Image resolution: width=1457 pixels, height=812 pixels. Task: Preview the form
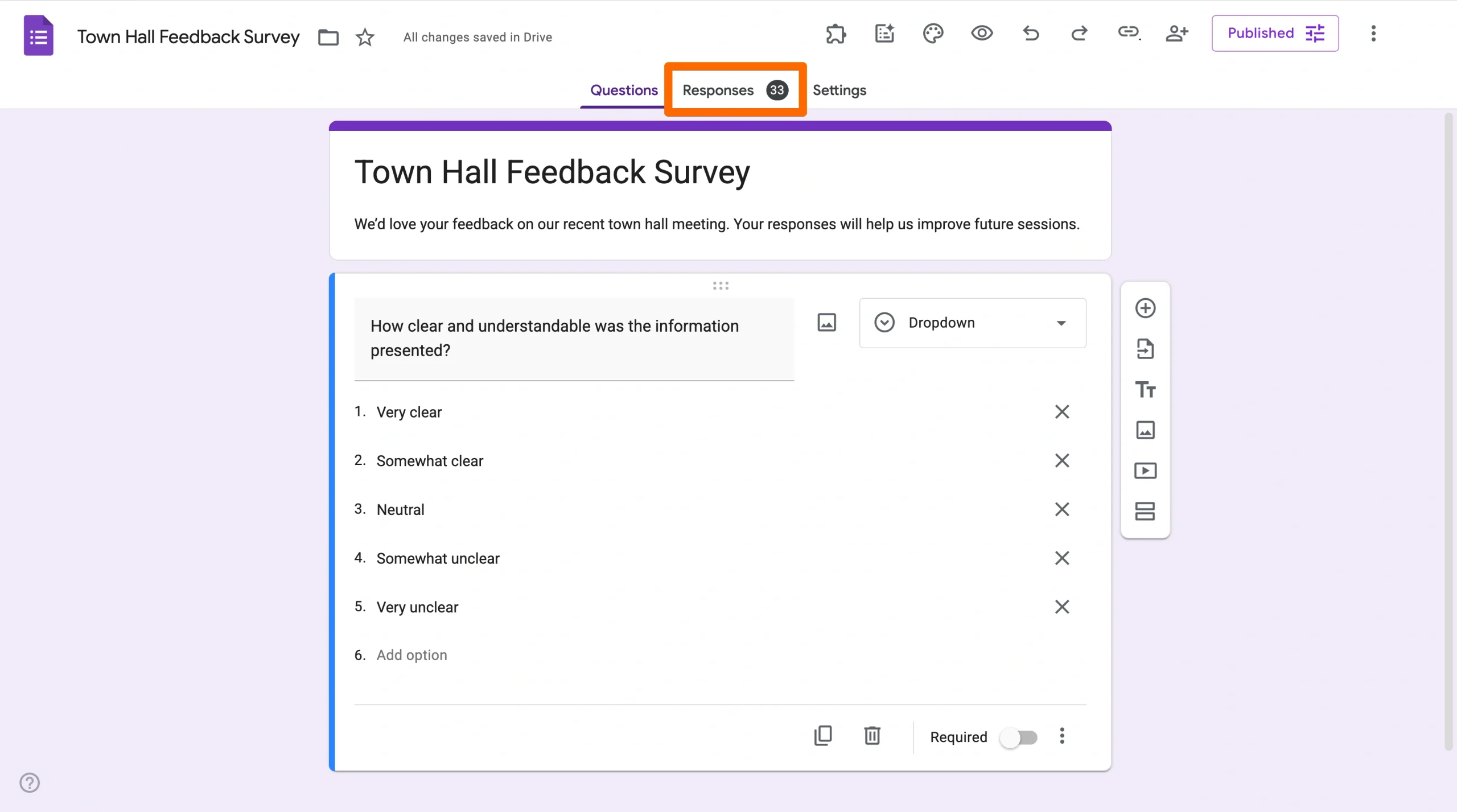click(x=981, y=34)
